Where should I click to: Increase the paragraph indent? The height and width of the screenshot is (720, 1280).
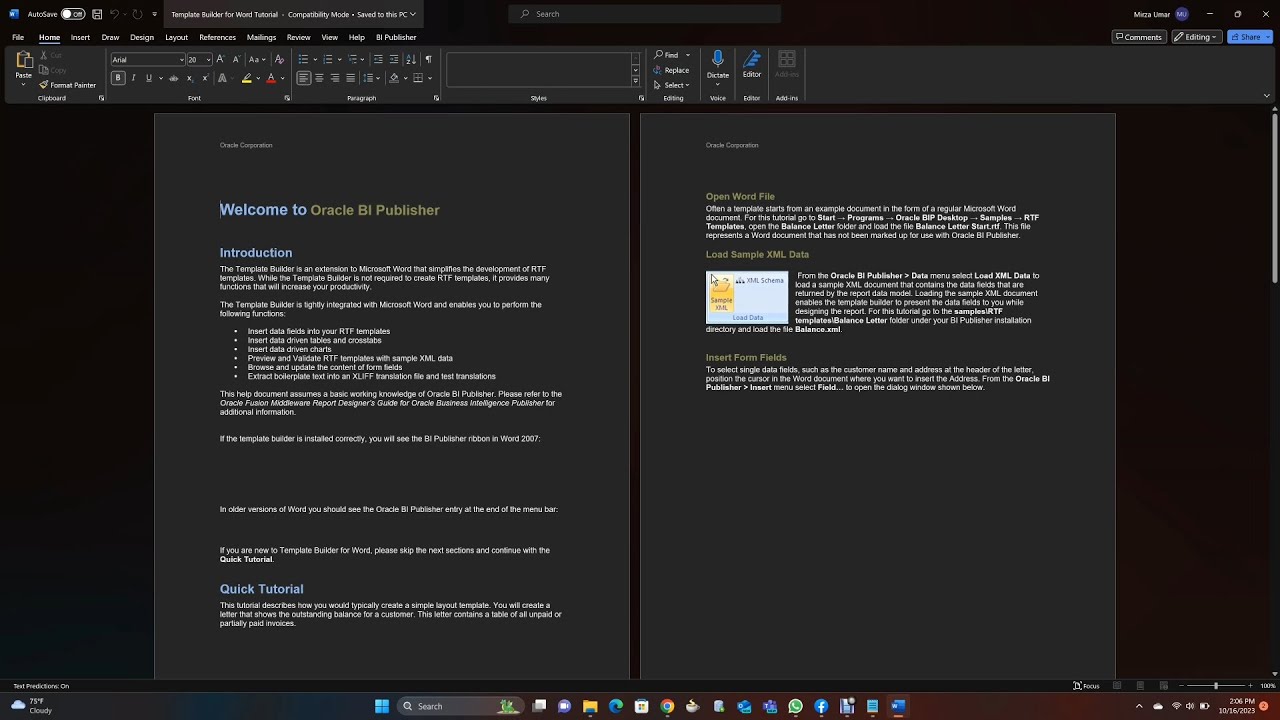(394, 59)
